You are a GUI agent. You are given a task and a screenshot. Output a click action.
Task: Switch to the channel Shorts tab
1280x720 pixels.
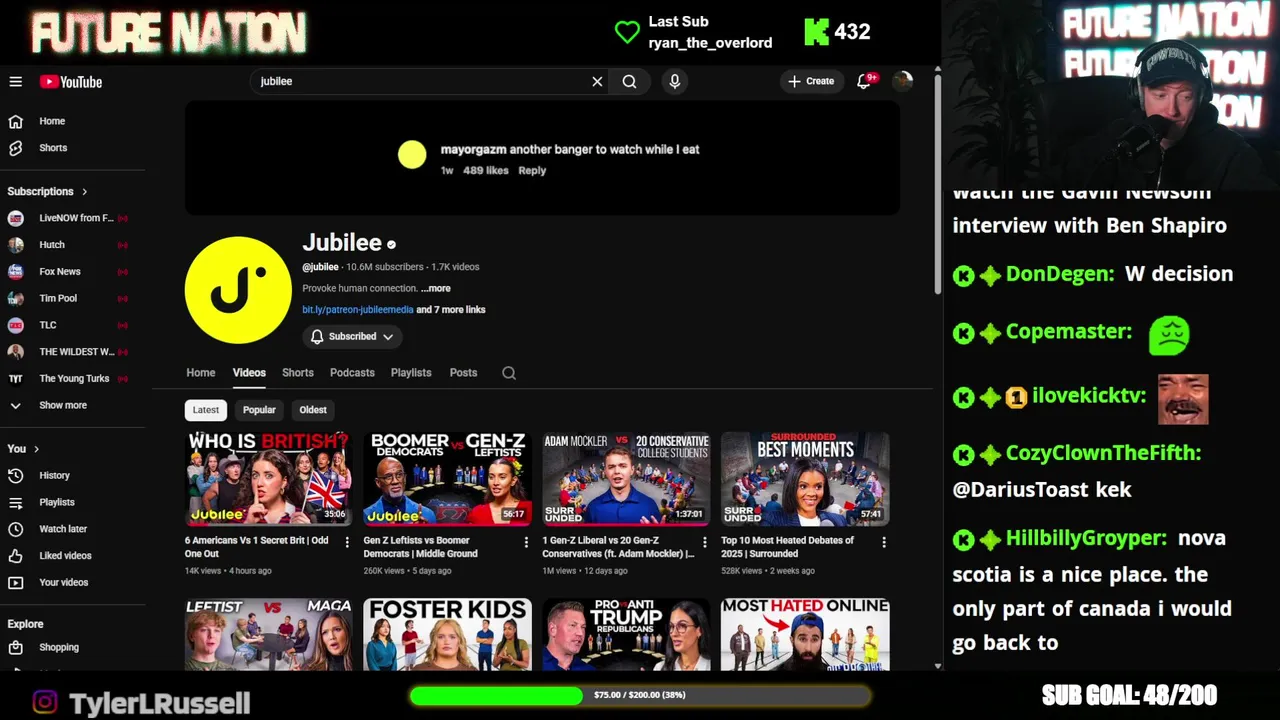[298, 373]
